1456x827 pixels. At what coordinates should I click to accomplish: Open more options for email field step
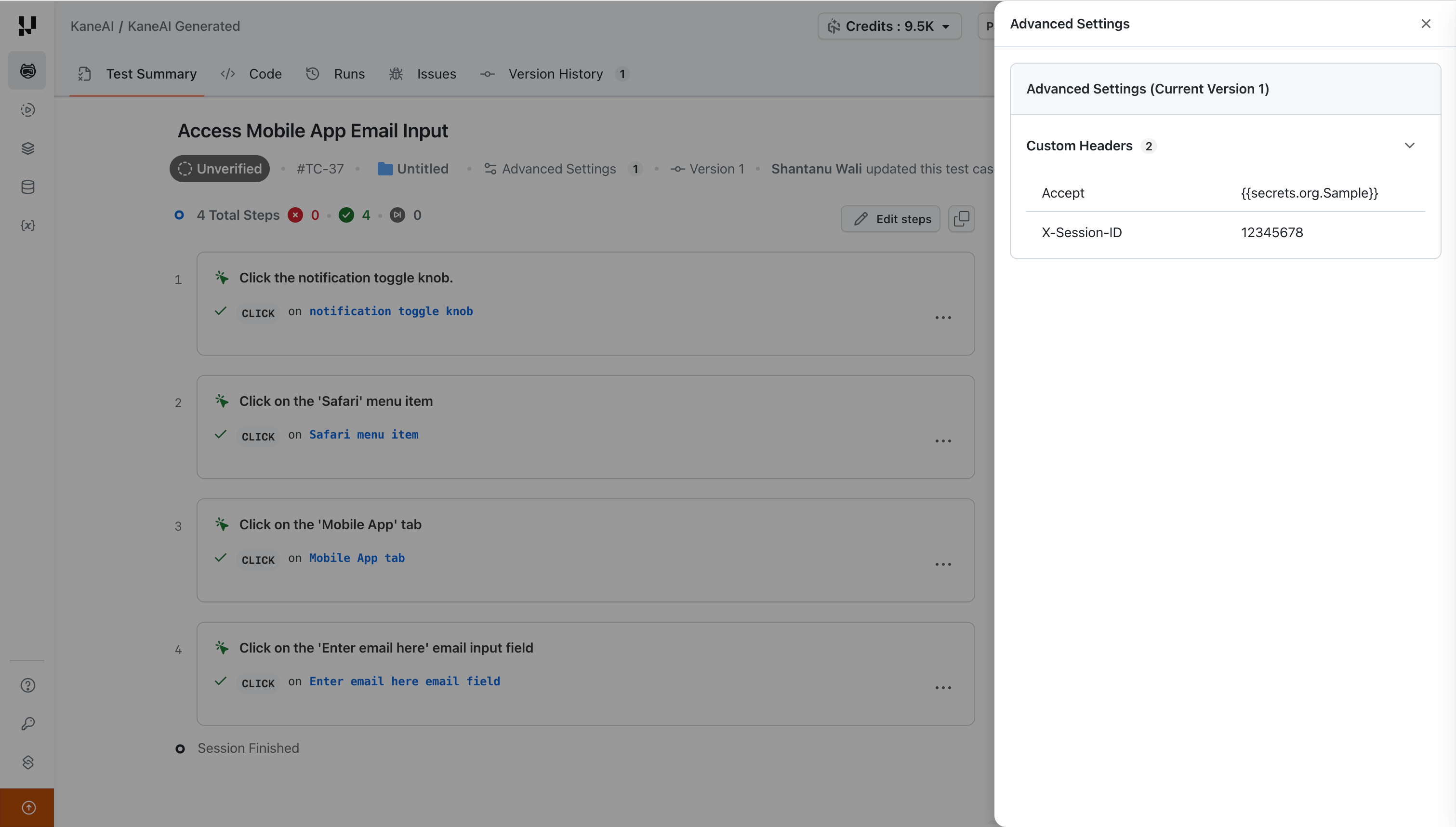pos(943,687)
